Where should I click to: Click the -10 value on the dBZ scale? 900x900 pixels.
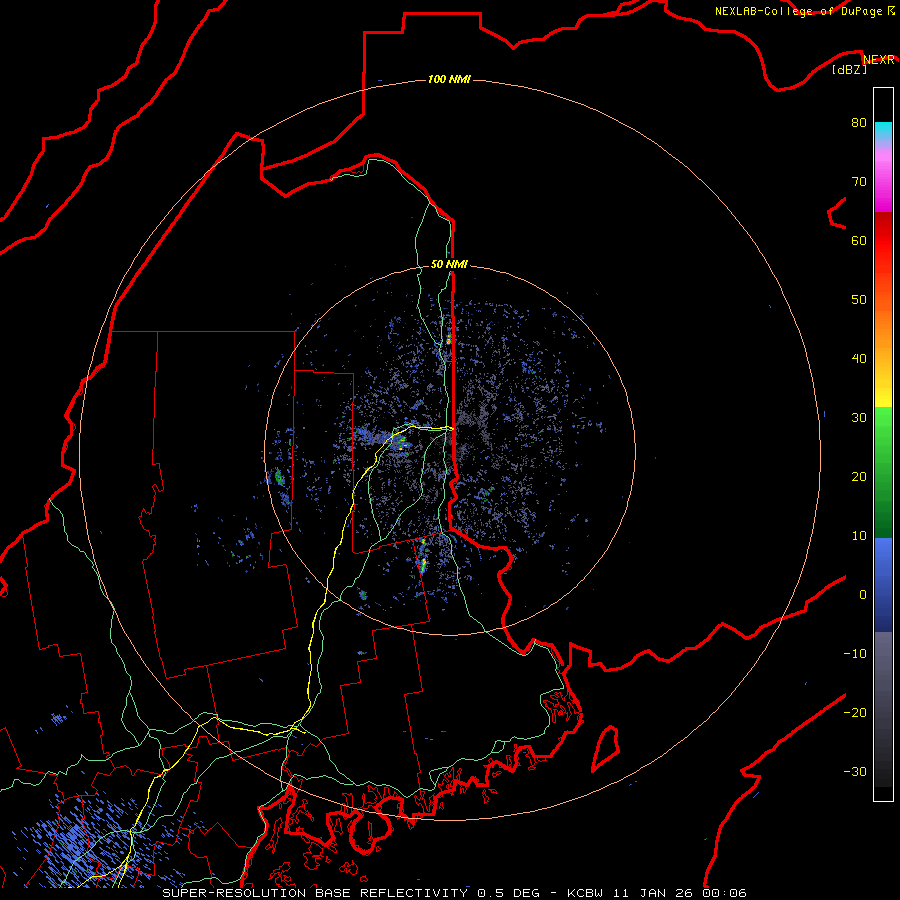point(855,653)
